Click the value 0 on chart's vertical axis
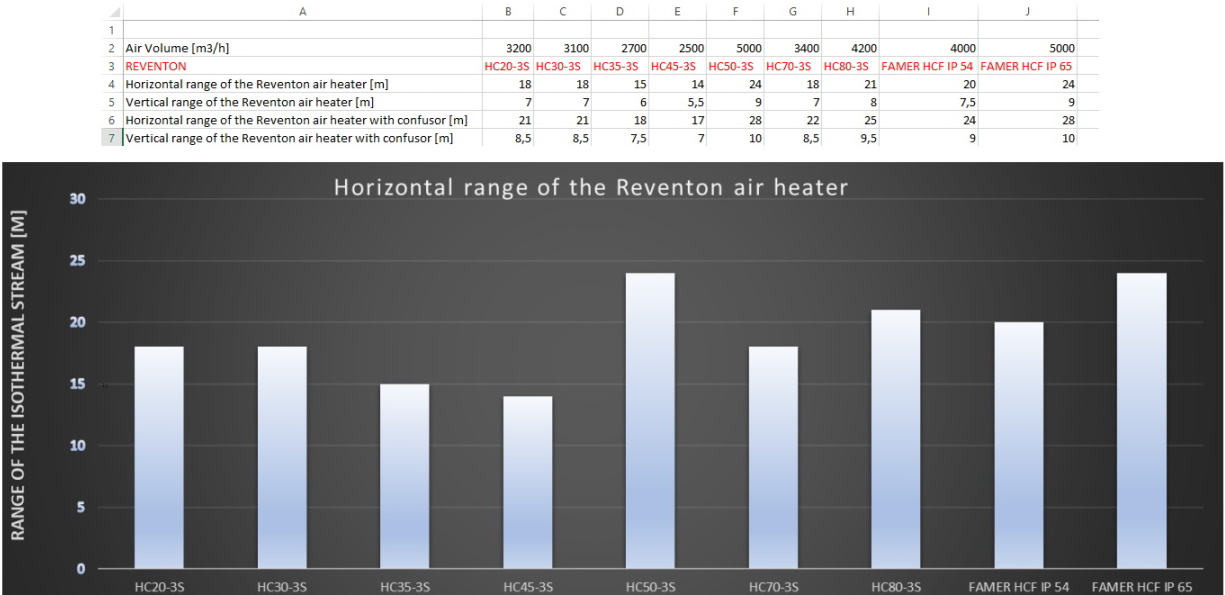 (x=83, y=569)
